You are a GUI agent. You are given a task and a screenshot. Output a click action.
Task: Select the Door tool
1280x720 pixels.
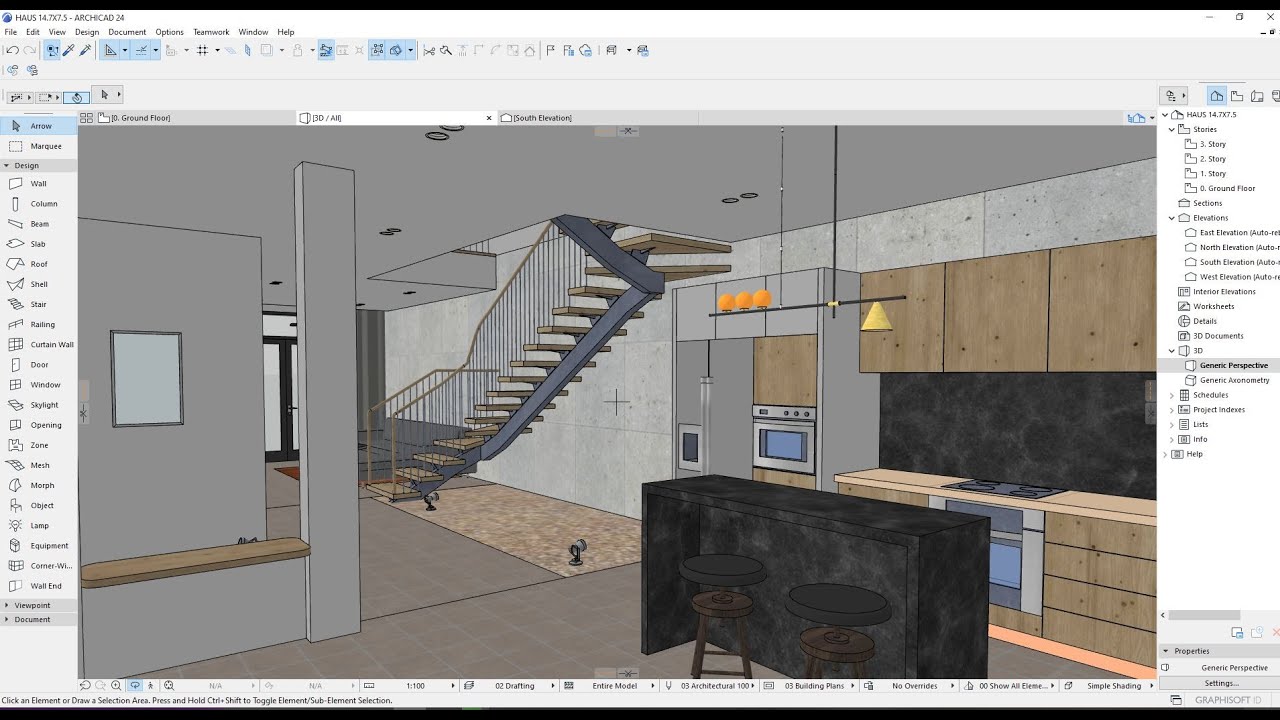pyautogui.click(x=39, y=365)
